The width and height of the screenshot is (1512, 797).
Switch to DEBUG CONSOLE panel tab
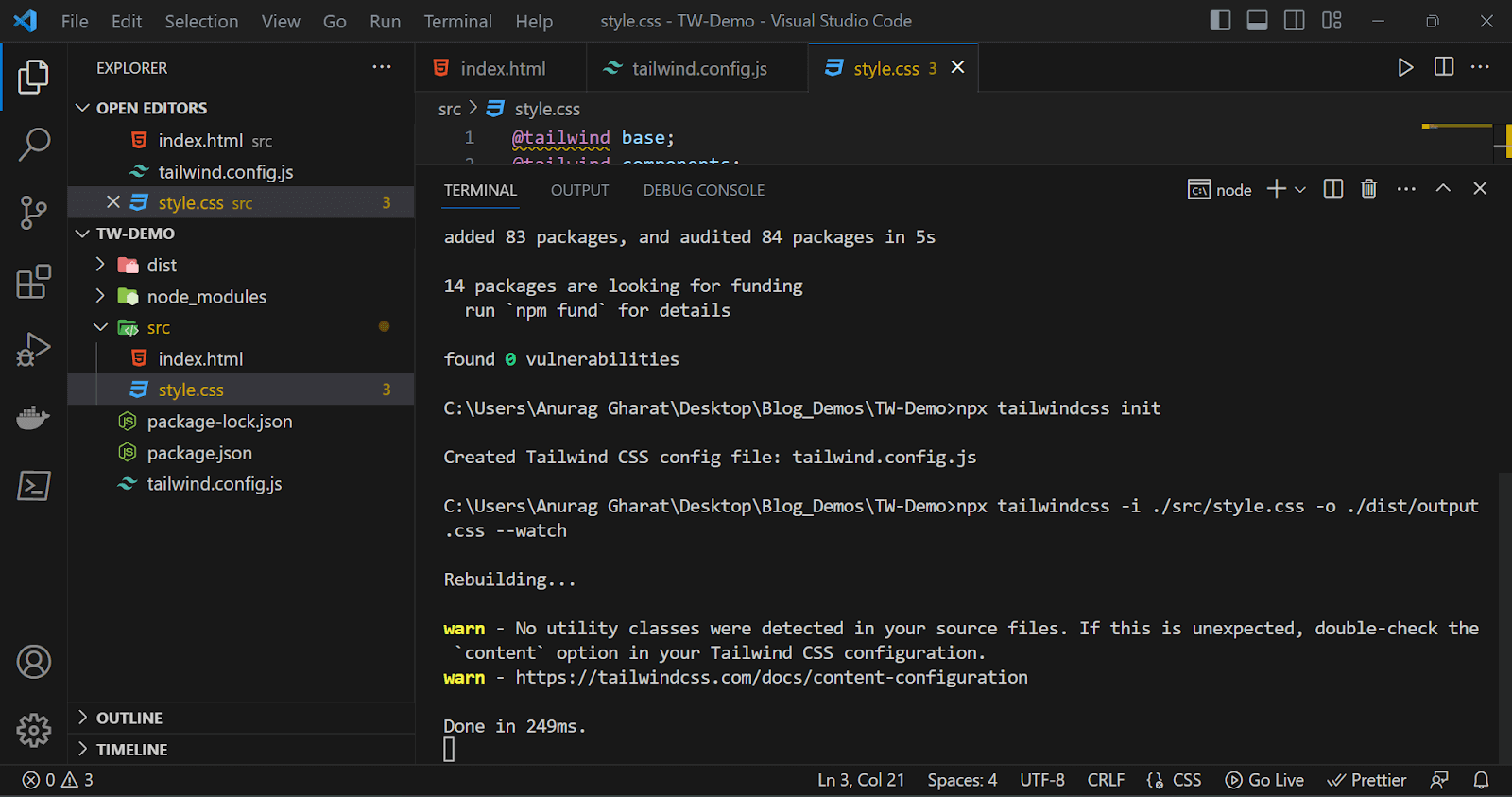(704, 190)
